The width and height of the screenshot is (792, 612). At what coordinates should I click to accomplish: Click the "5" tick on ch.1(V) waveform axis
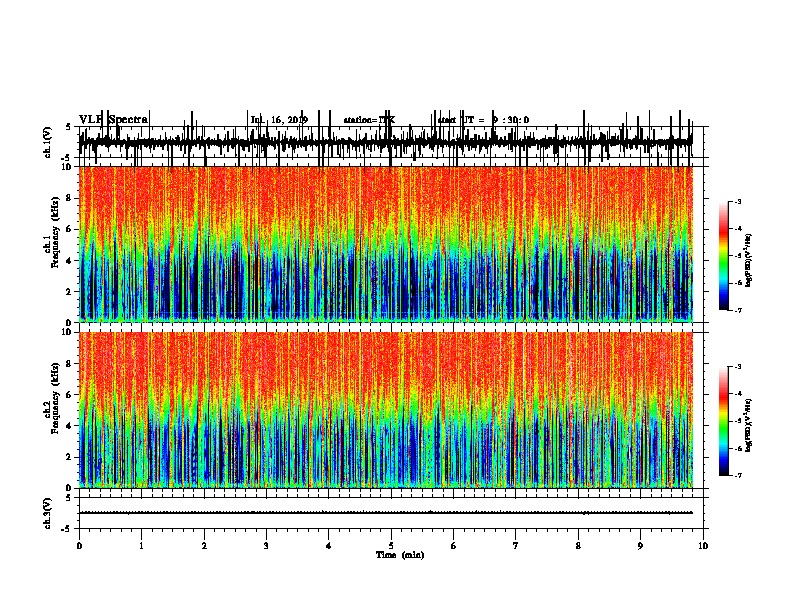[68, 127]
